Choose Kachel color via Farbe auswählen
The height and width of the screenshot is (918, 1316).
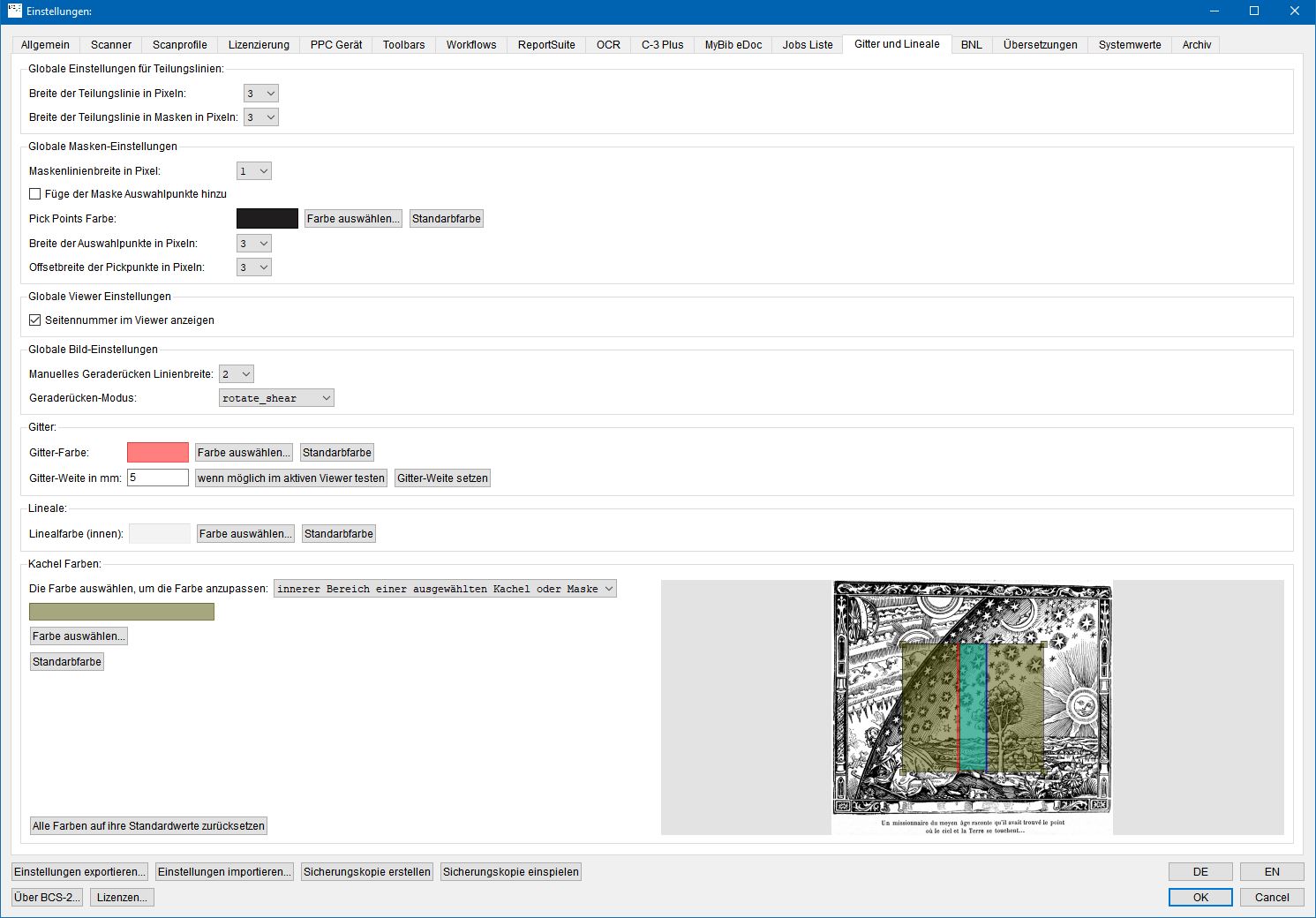point(79,636)
